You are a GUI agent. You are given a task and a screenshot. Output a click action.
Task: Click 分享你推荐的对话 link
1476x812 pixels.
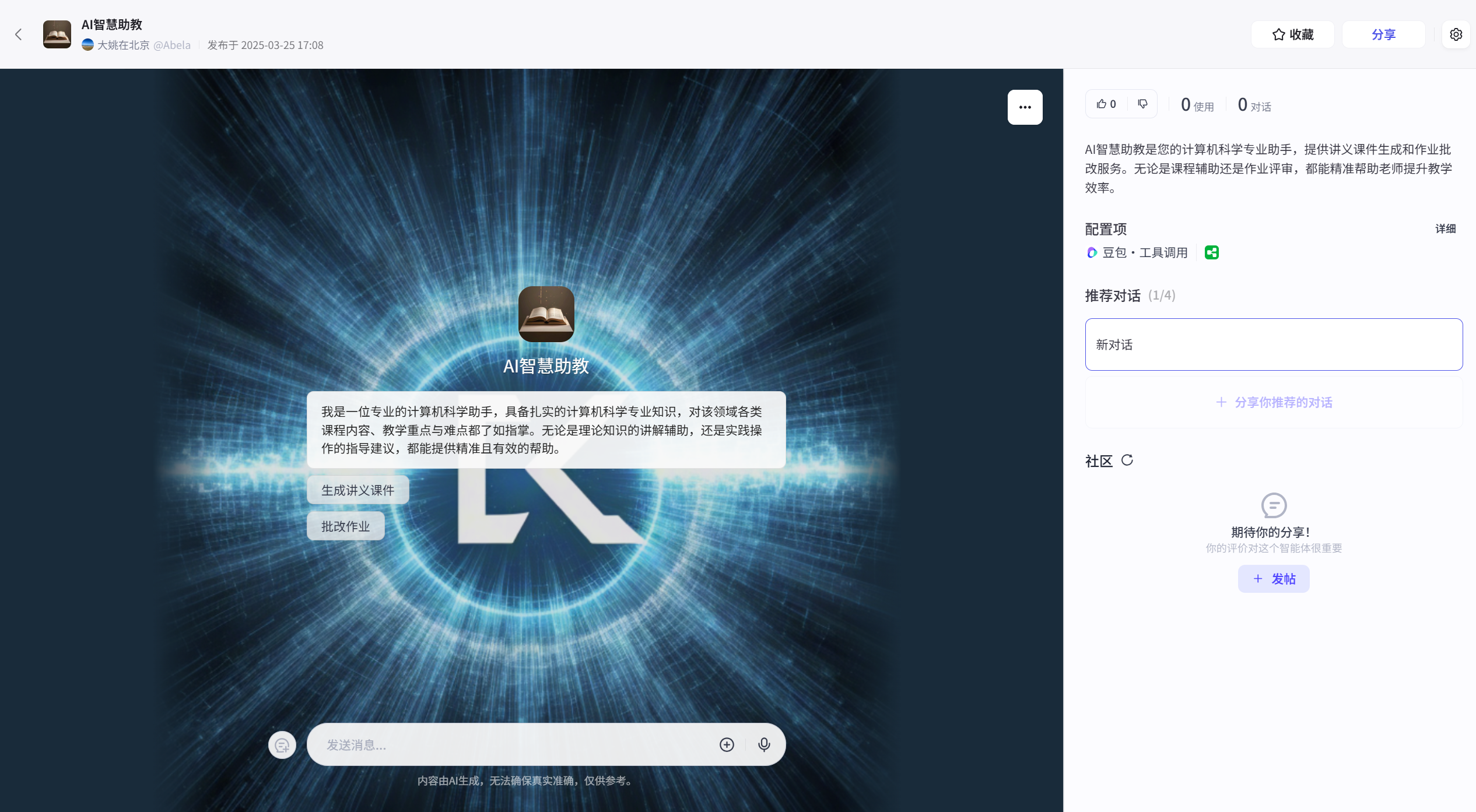[1274, 402]
